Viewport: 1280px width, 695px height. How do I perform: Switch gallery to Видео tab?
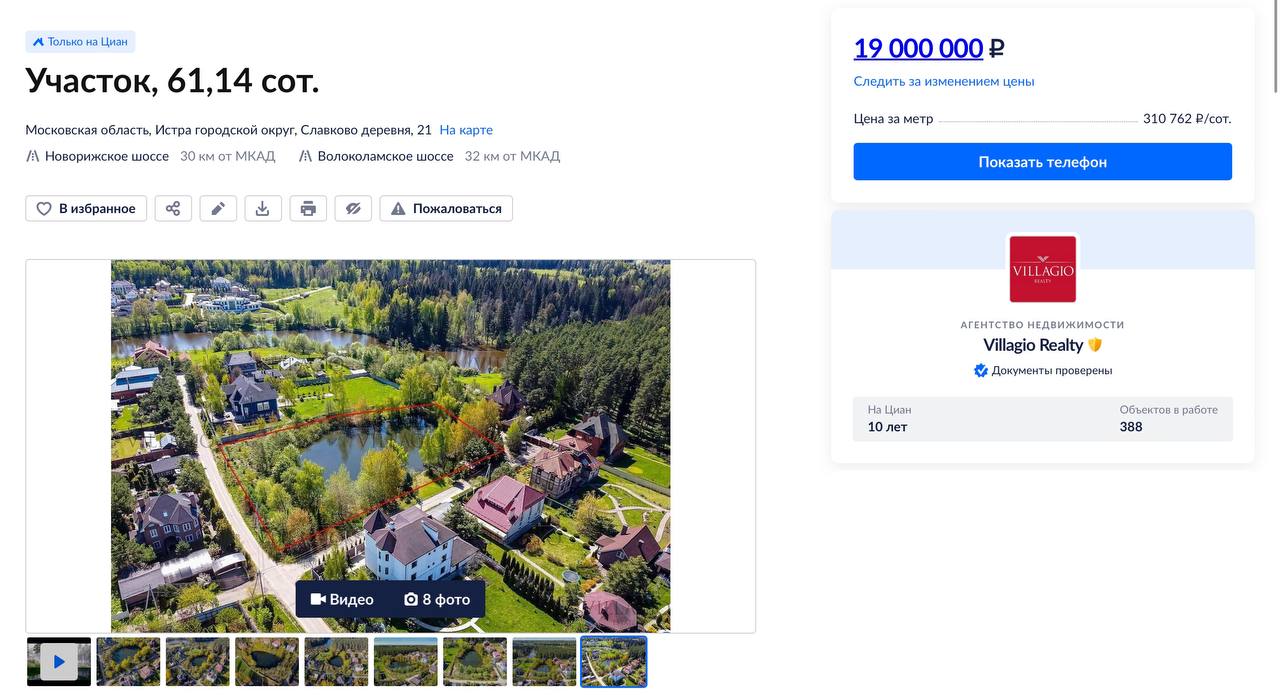(x=342, y=599)
